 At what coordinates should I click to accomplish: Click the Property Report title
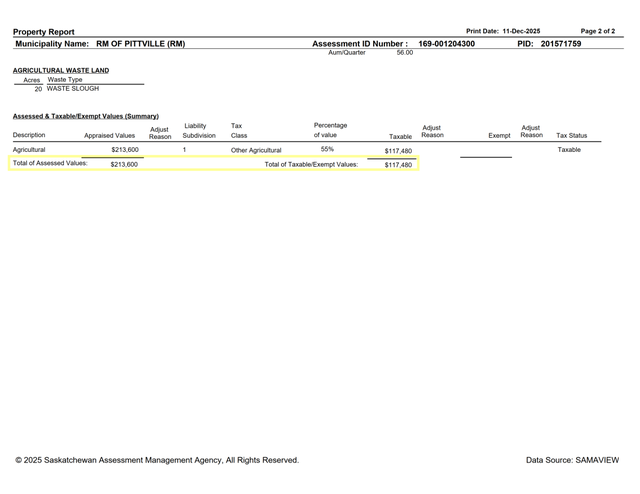pyautogui.click(x=43, y=32)
